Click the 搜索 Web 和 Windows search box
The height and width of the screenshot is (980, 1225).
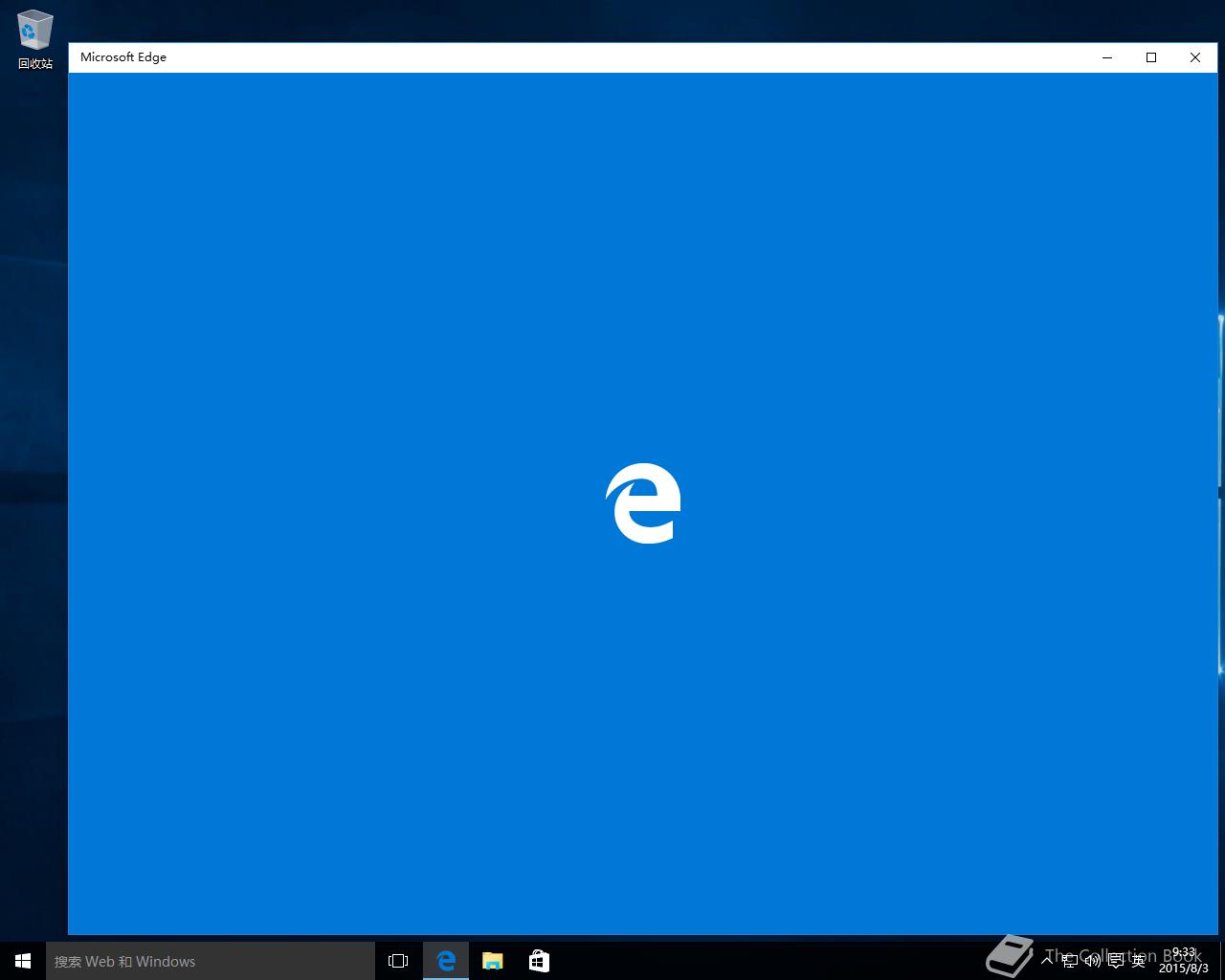[211, 961]
